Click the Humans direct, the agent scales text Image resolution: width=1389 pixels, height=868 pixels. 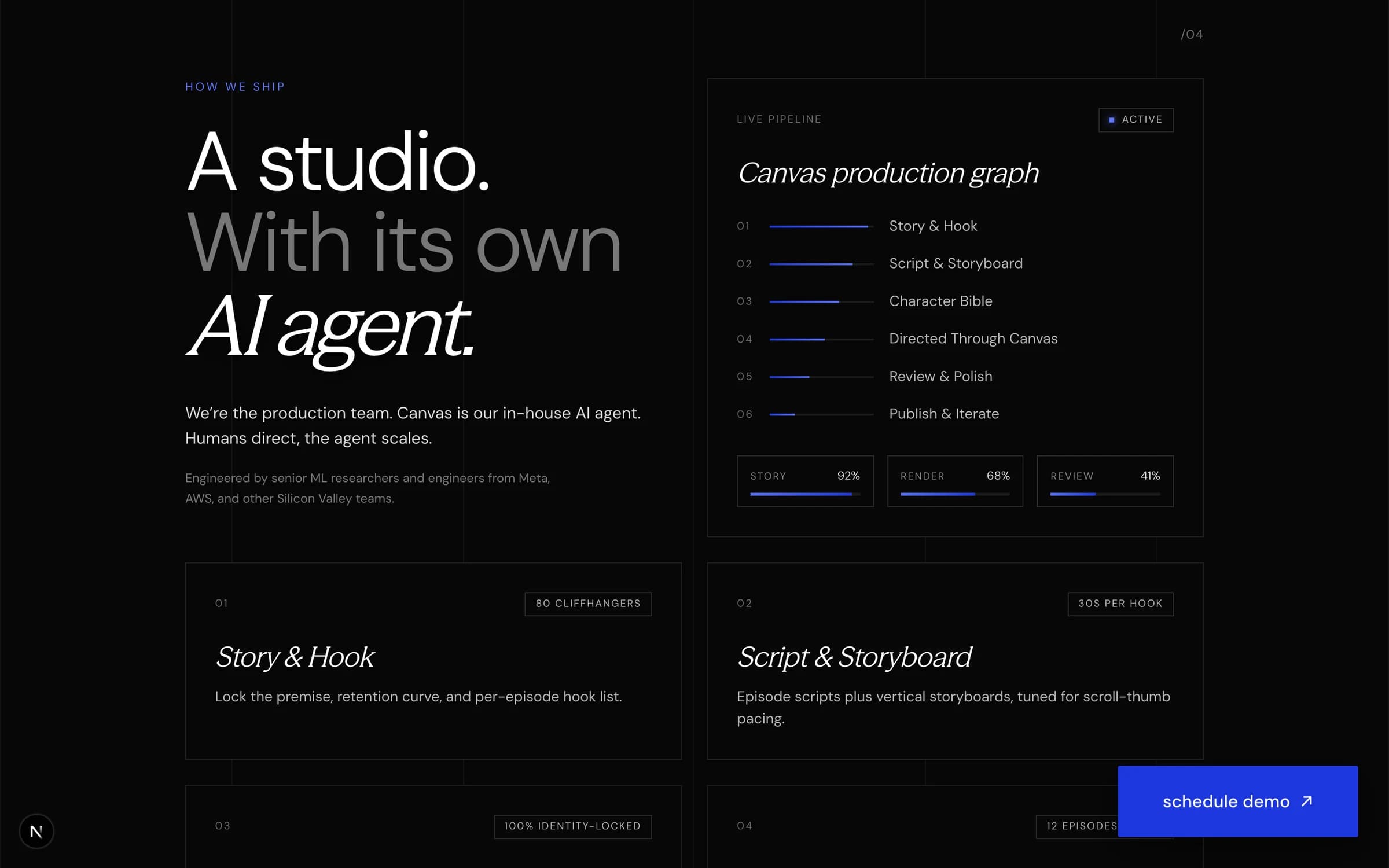(308, 439)
